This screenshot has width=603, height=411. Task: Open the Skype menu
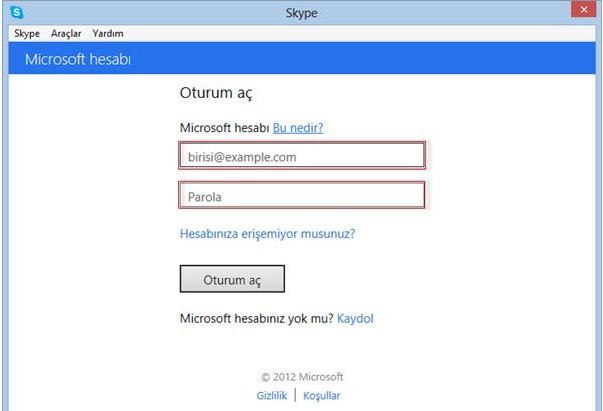tap(27, 33)
